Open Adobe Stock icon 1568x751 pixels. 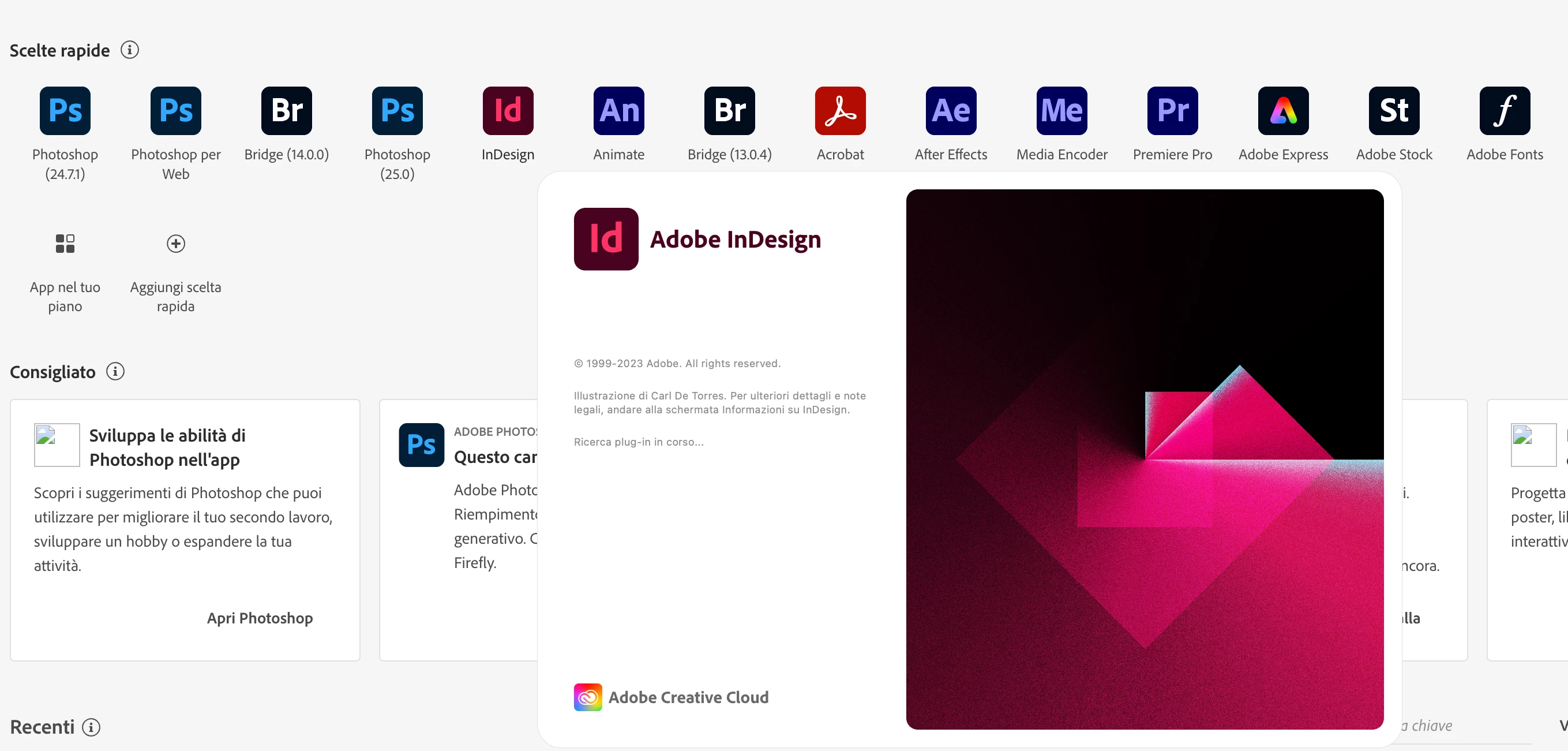coord(1394,110)
